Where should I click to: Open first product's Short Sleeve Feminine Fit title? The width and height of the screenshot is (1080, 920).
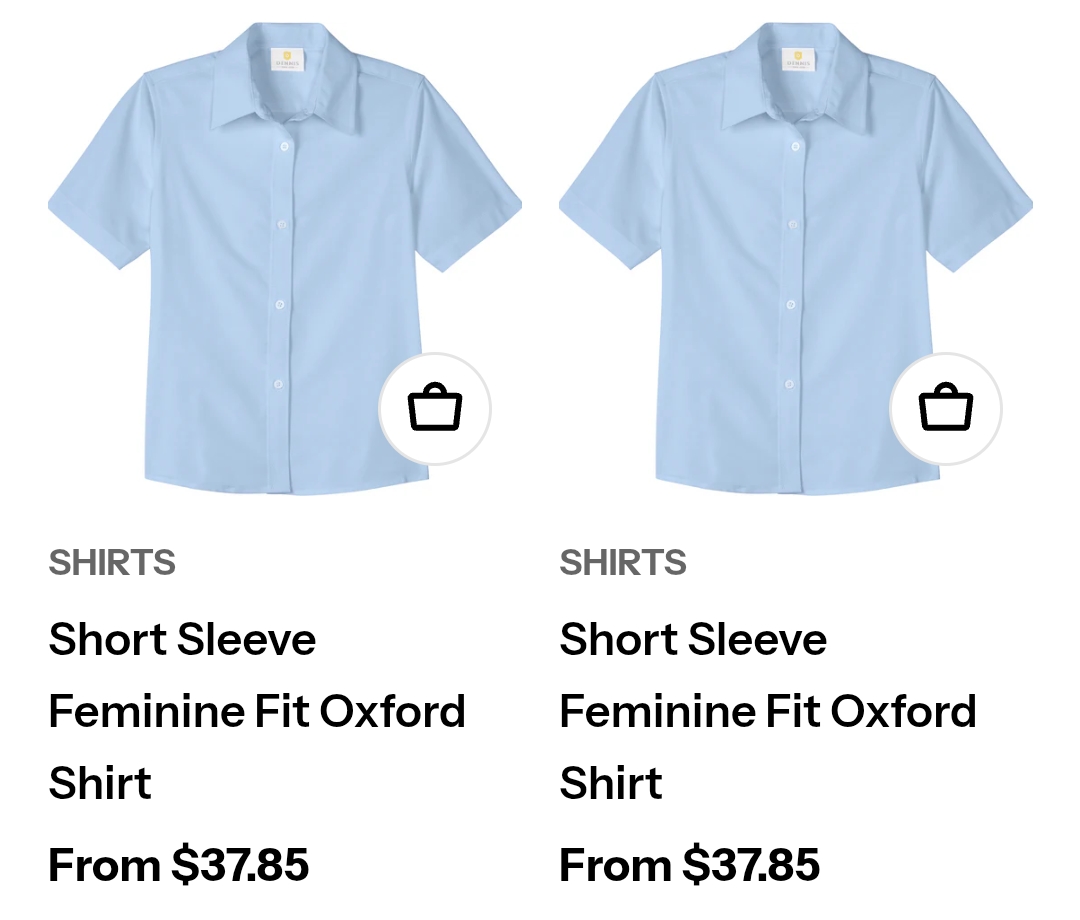point(257,711)
